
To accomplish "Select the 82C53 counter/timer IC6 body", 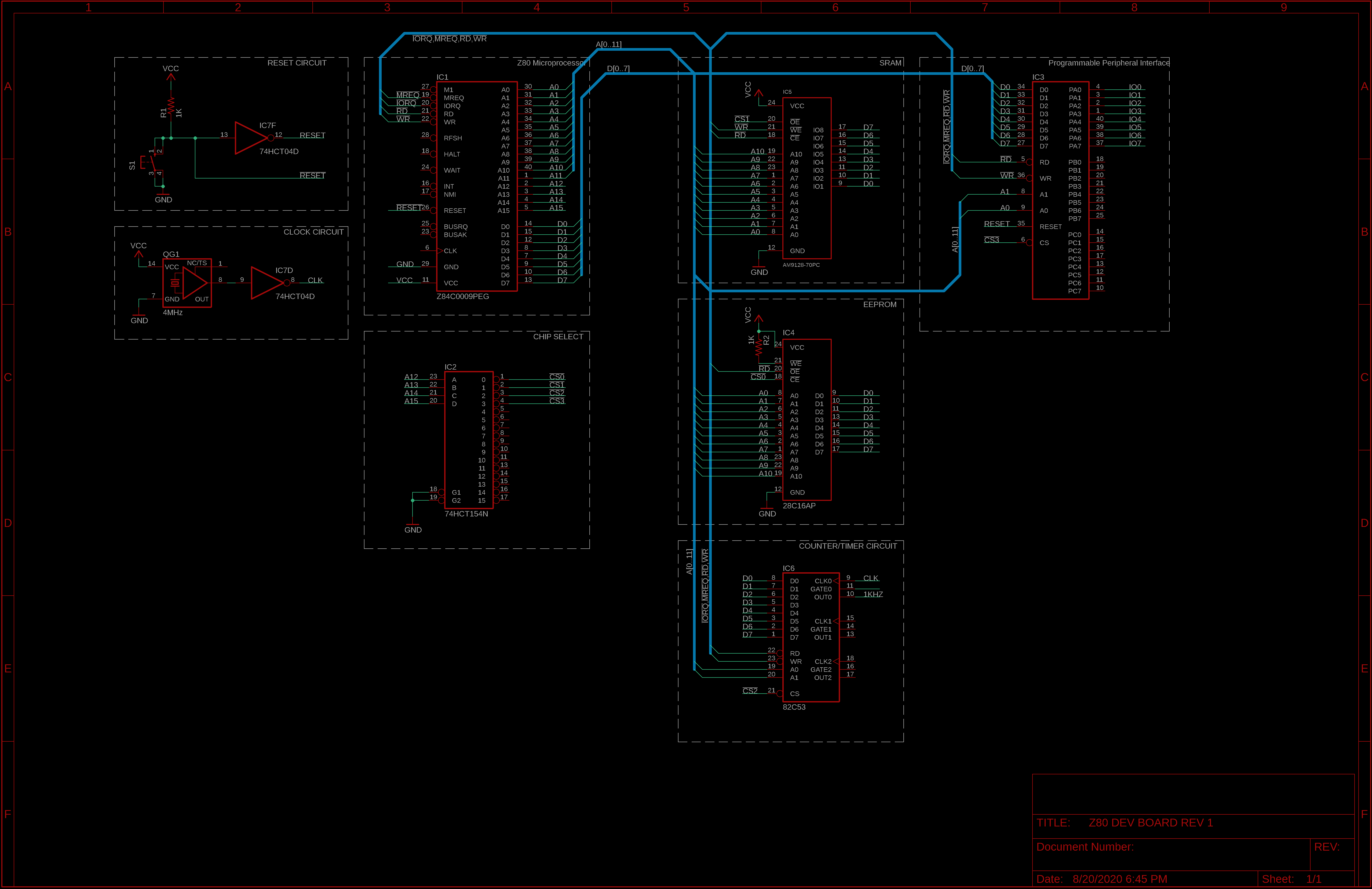I will [x=811, y=636].
